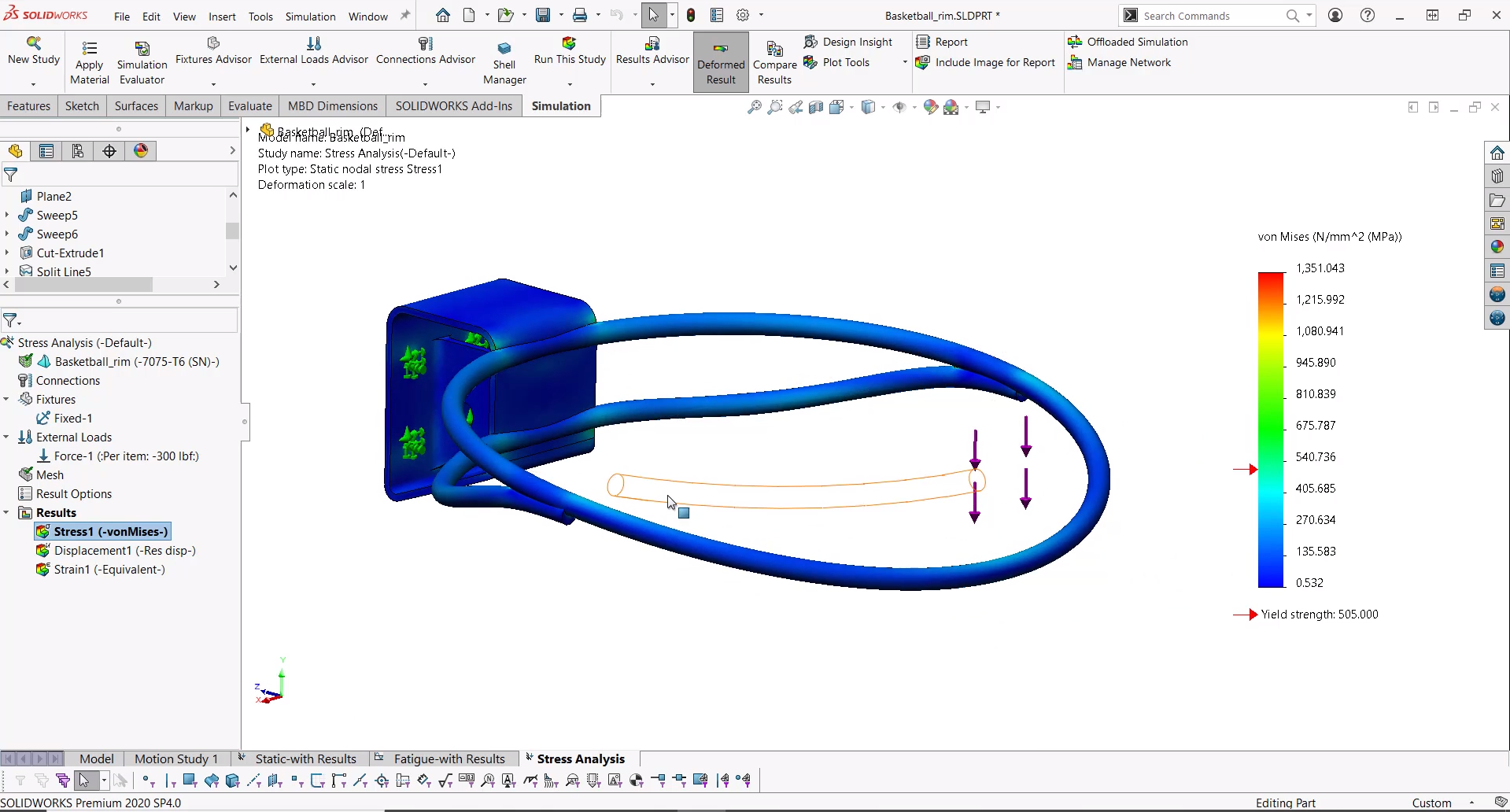Expand the Sweep5 feature node
1510x812 pixels.
pos(7,215)
